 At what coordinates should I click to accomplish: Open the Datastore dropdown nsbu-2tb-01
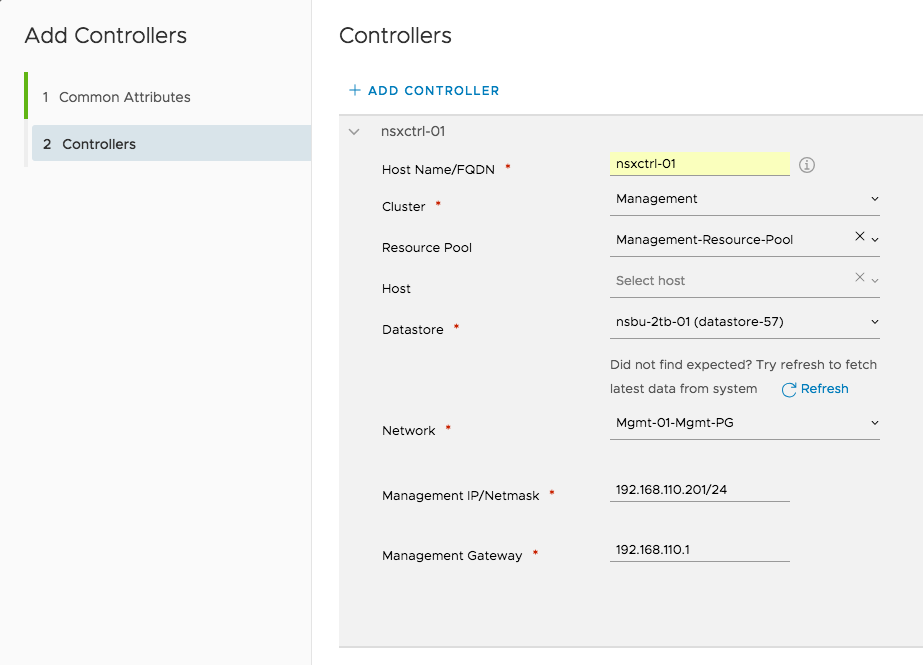point(745,322)
